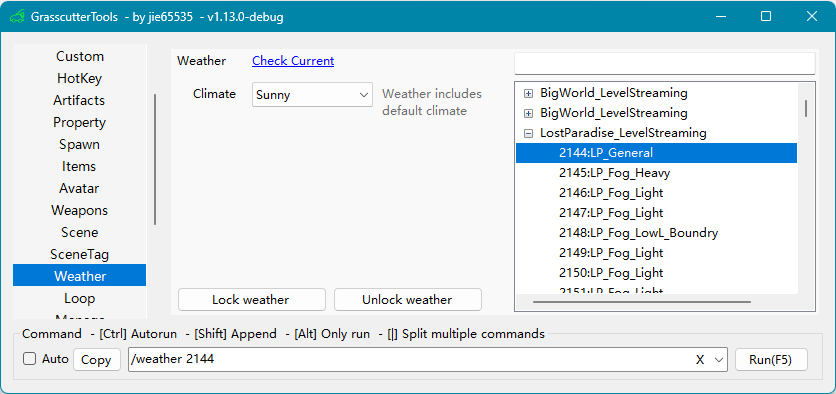Screen dimensions: 836x394
Task: Expand the first BigWorld_LevelStreaming node
Action: pyautogui.click(x=528, y=93)
